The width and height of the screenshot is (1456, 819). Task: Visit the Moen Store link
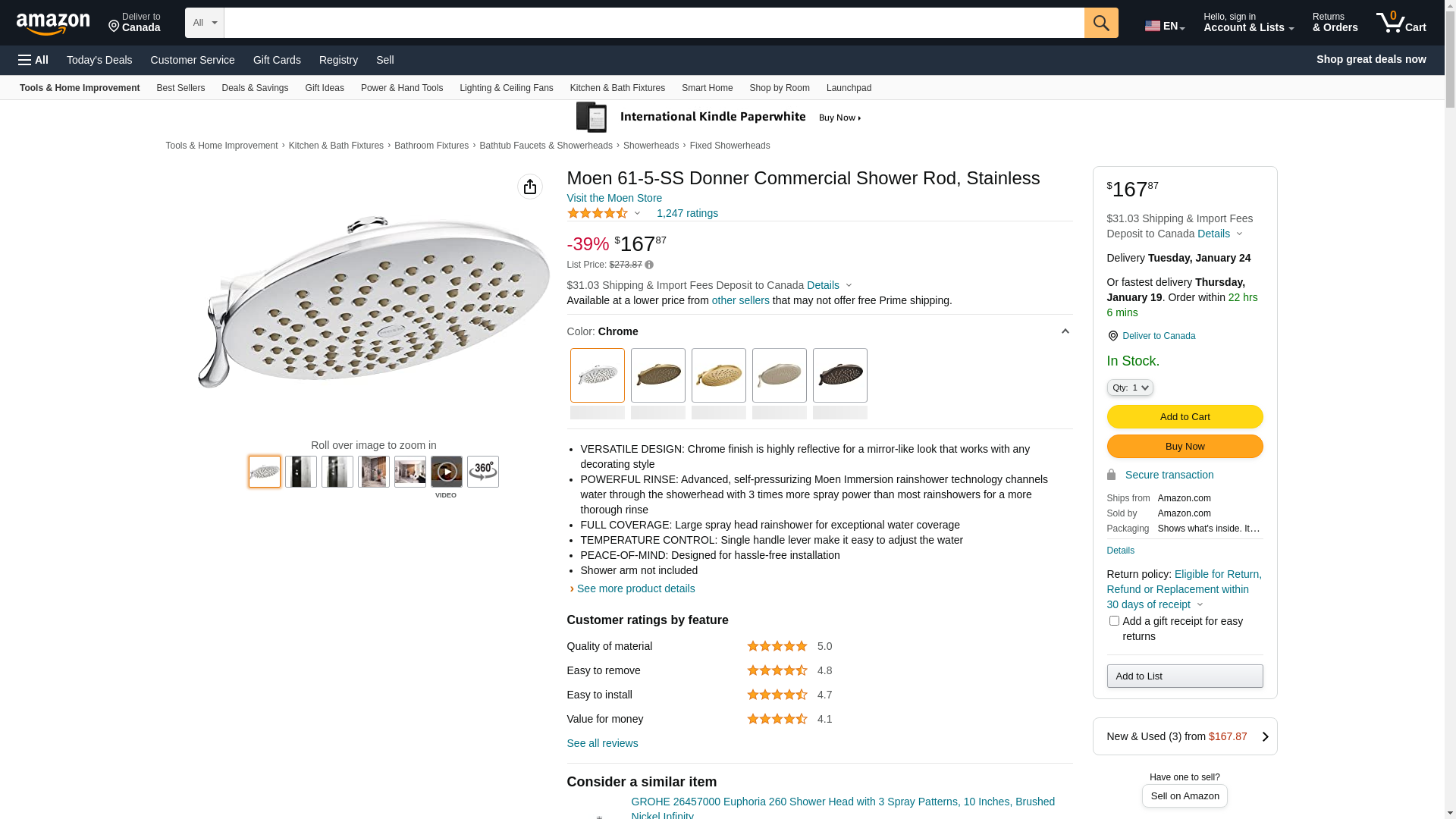[614, 198]
